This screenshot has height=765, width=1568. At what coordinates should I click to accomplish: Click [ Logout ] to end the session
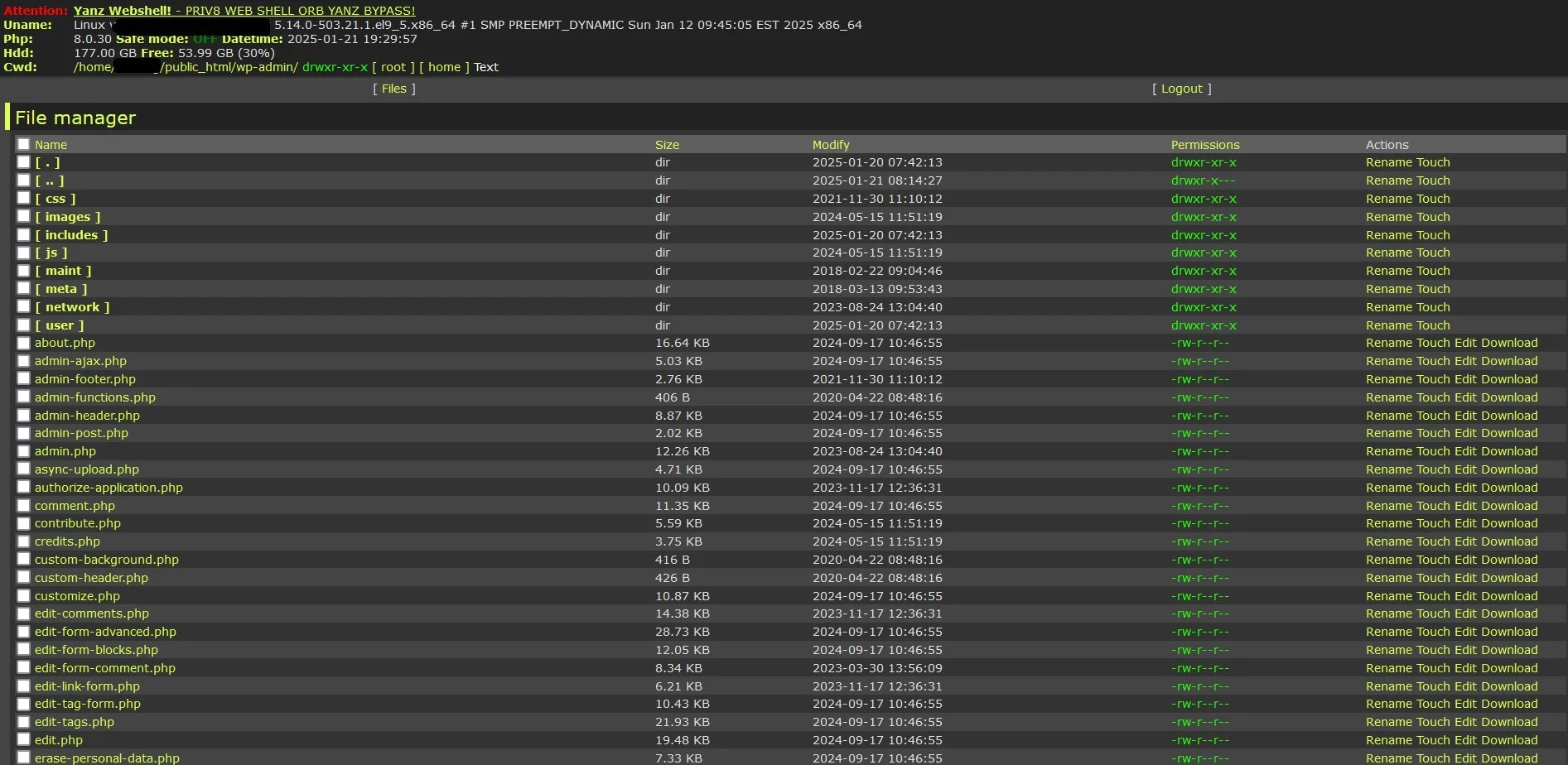click(1181, 89)
